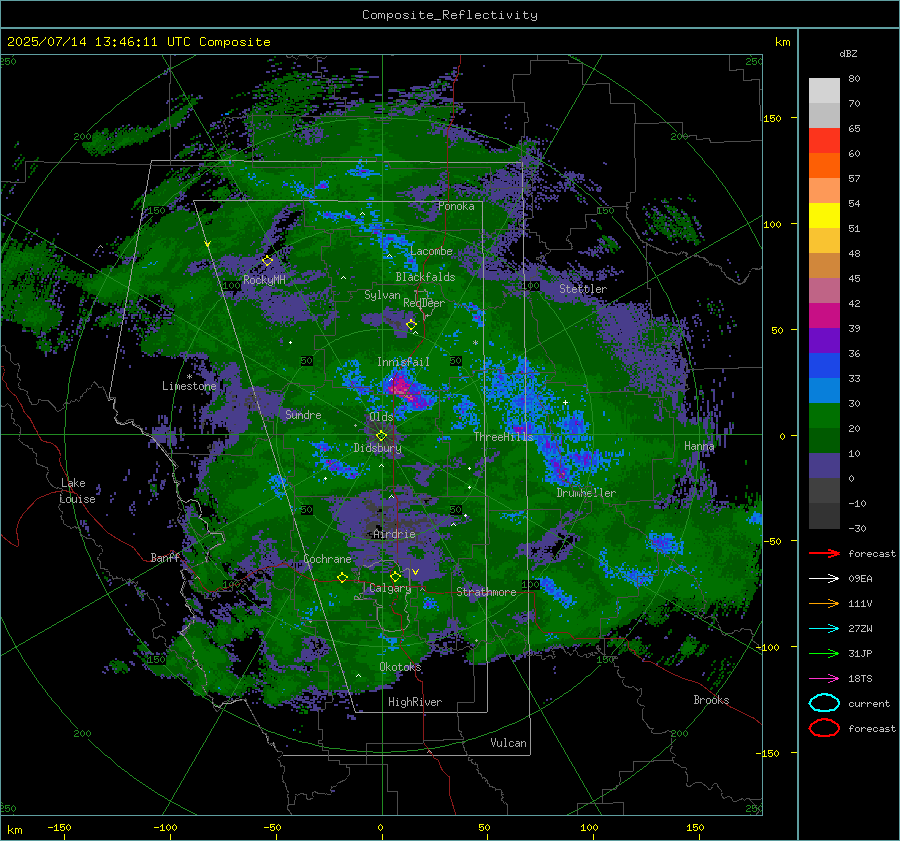Click the 09EA legend text
The width and height of the screenshot is (900, 841).
(860, 579)
